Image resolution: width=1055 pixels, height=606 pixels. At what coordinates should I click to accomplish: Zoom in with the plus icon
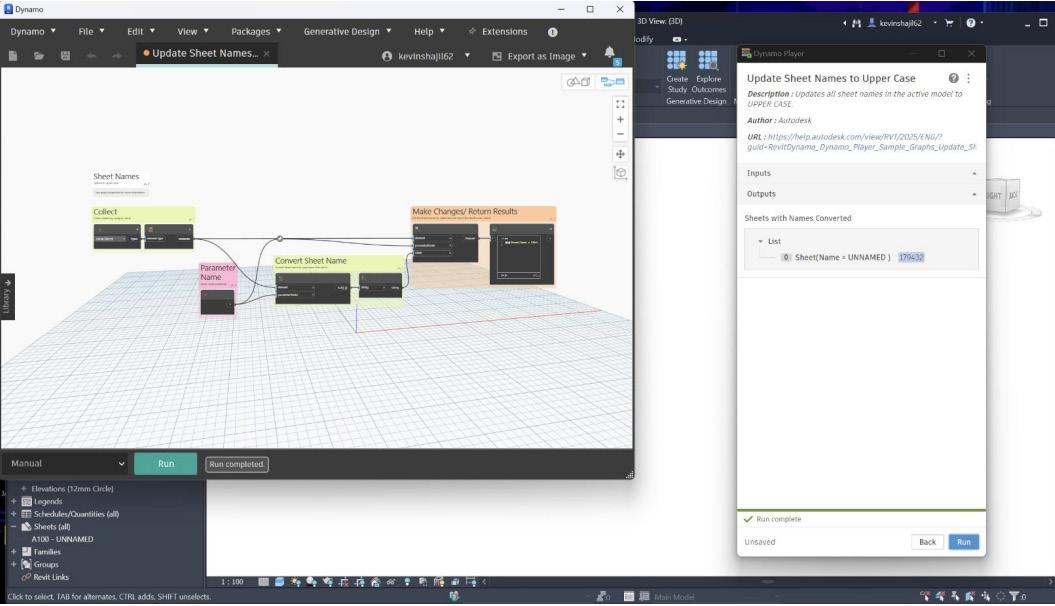[620, 119]
